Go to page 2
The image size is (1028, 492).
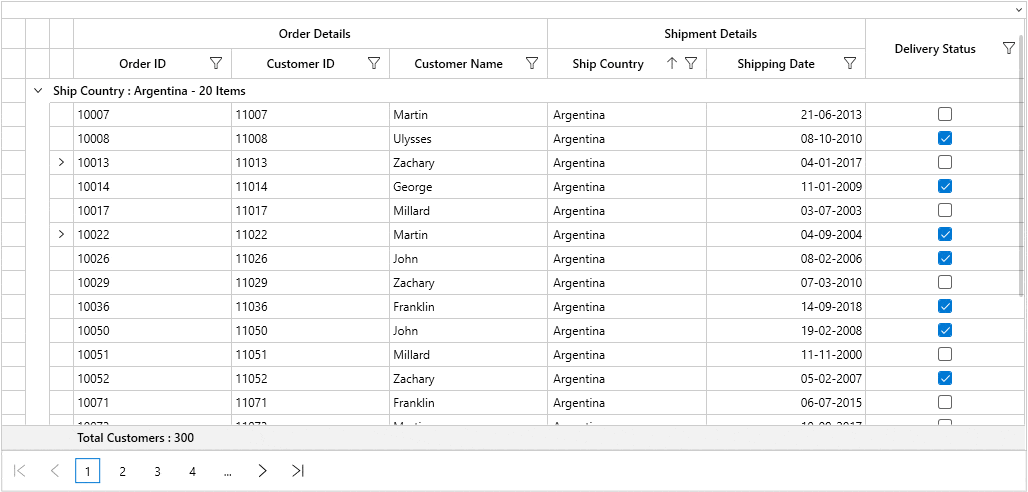(x=122, y=471)
